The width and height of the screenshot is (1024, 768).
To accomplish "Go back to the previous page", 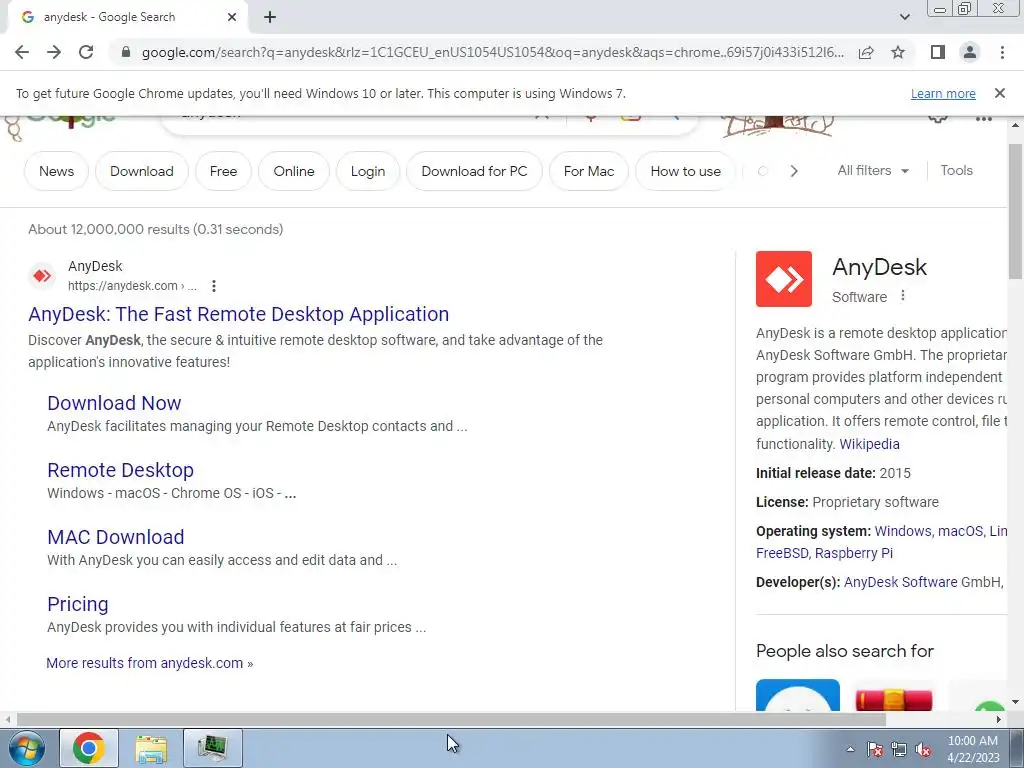I will (22, 52).
